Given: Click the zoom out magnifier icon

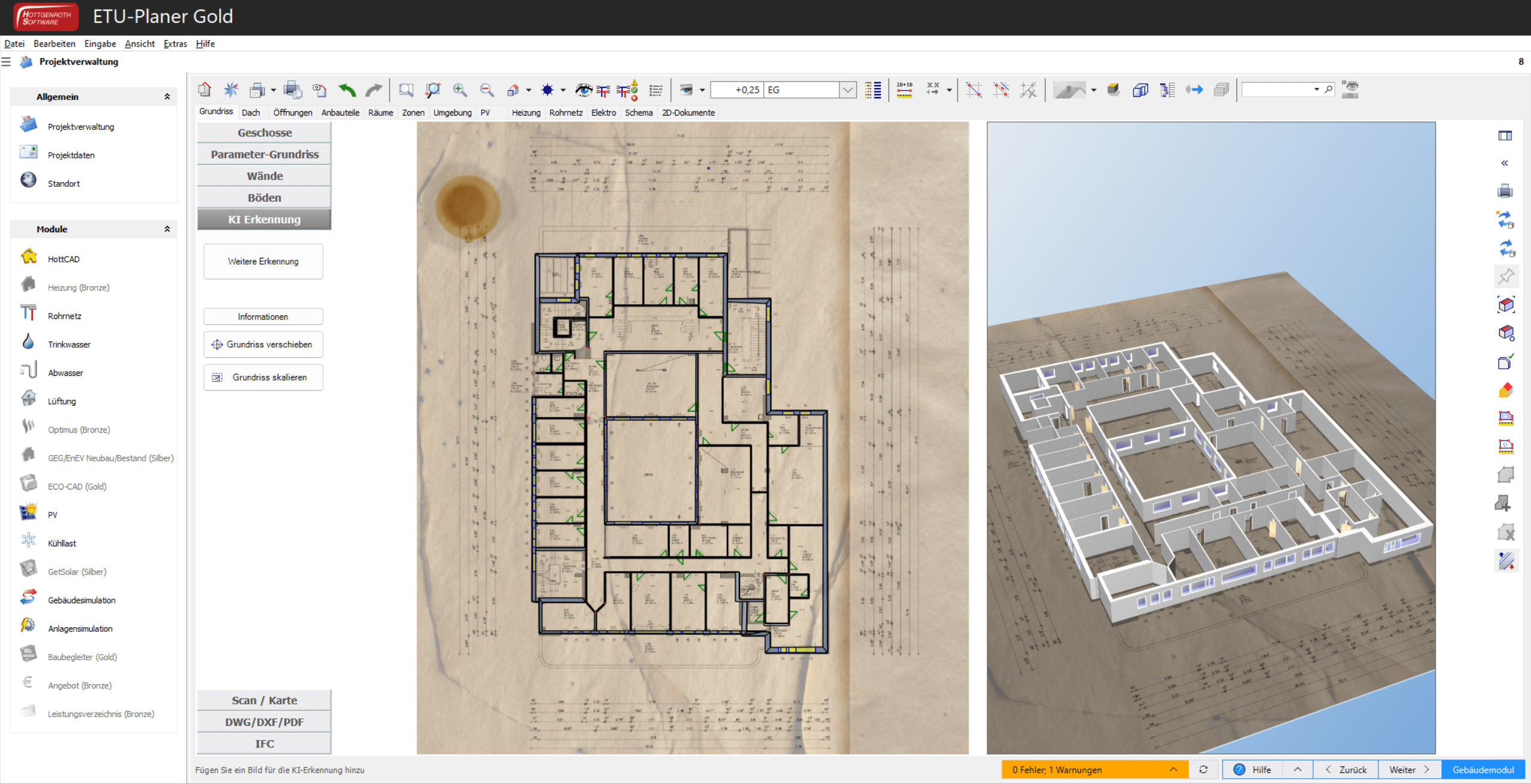Looking at the screenshot, I should pyautogui.click(x=487, y=90).
